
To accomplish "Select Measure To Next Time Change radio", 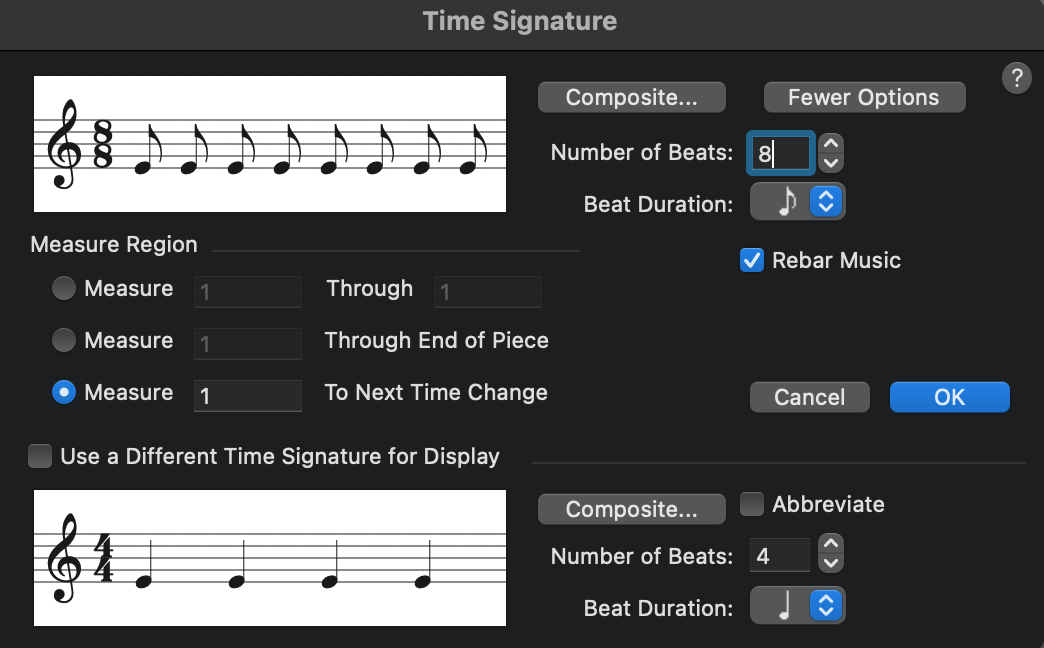I will tap(64, 393).
